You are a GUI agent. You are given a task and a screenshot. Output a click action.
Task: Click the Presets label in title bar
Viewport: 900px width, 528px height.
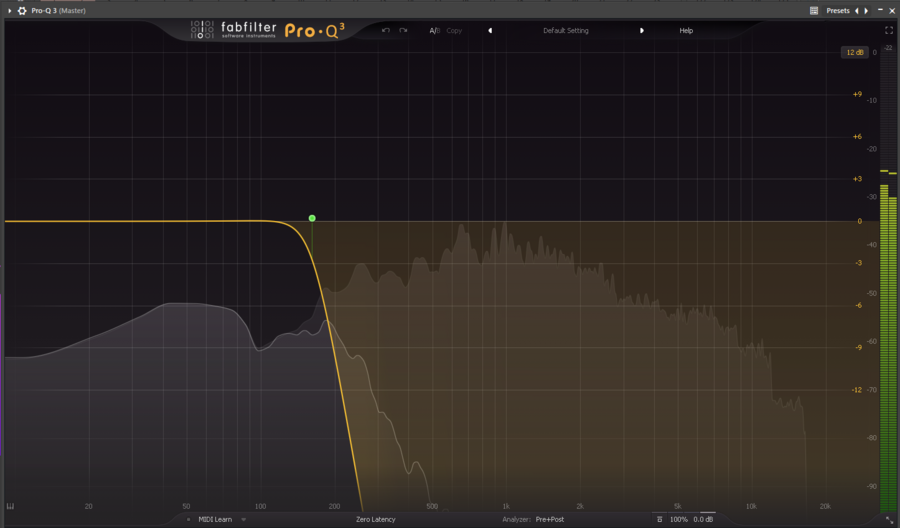(x=837, y=10)
